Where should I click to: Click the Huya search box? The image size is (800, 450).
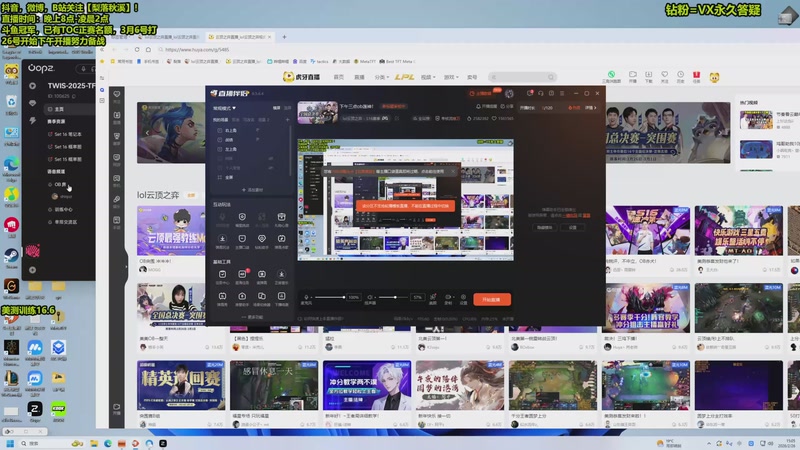pos(522,77)
